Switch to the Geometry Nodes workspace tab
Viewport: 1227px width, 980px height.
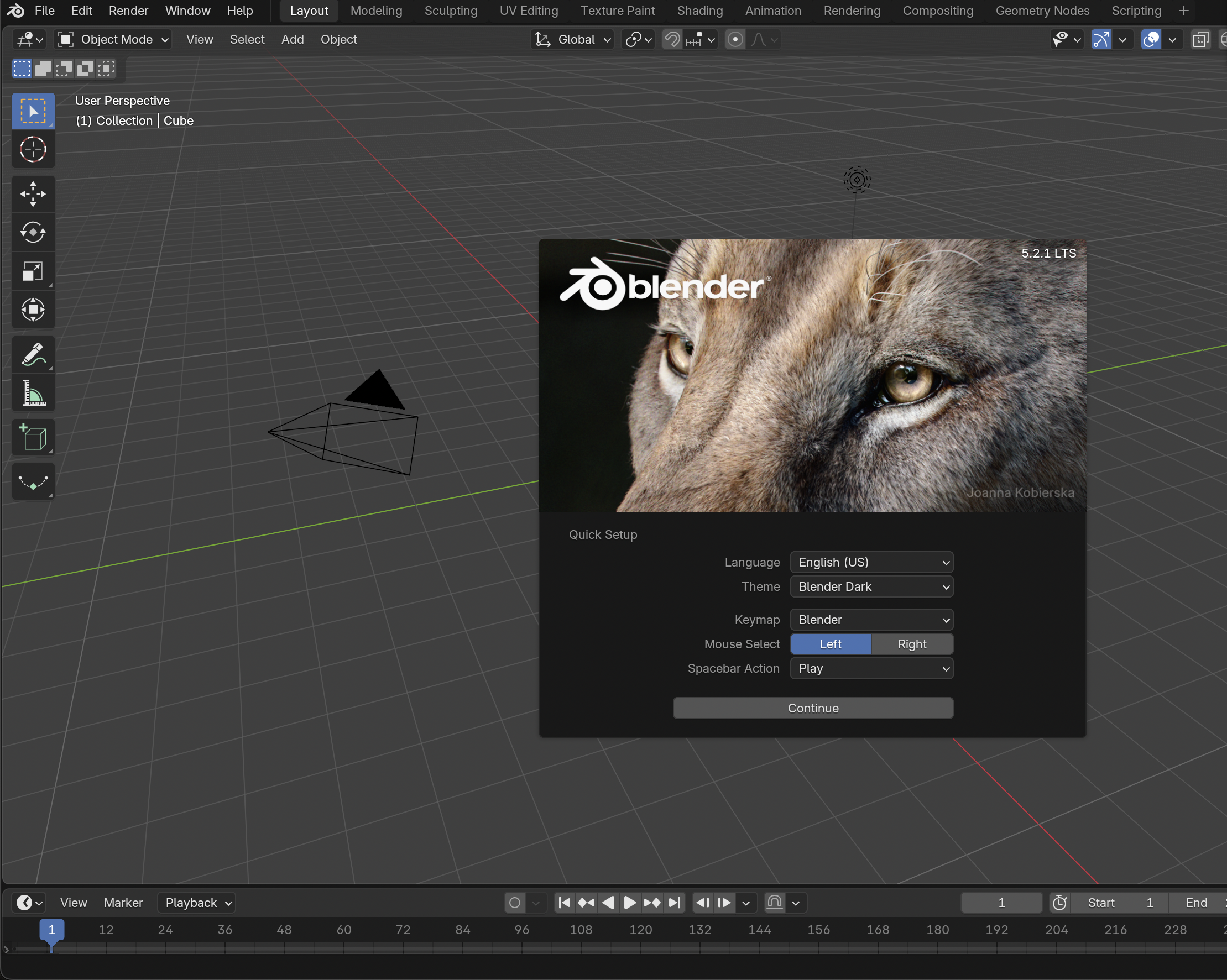(x=1043, y=11)
